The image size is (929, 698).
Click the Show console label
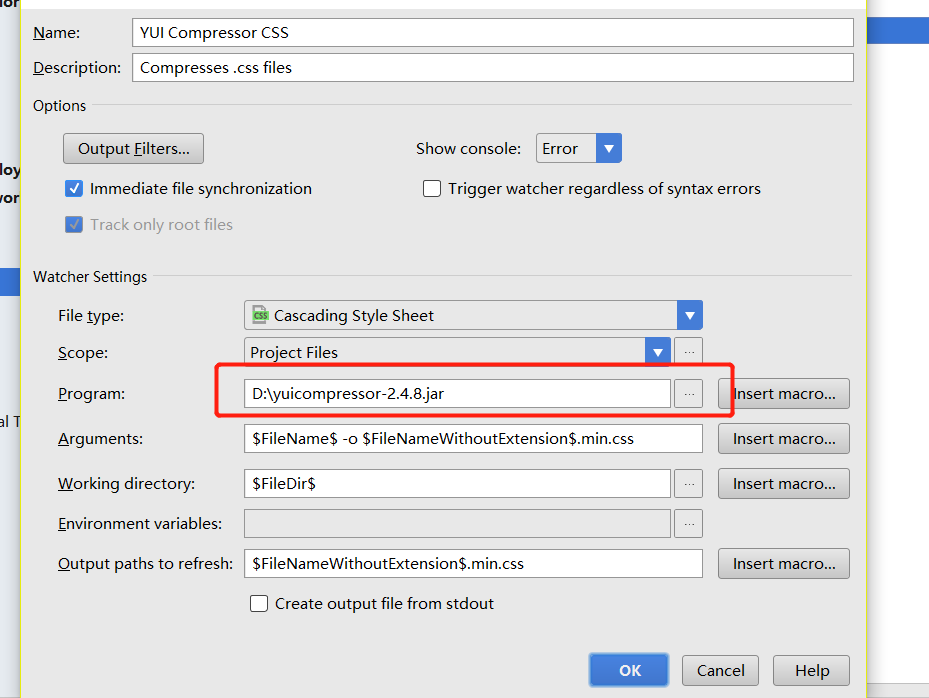tap(468, 148)
